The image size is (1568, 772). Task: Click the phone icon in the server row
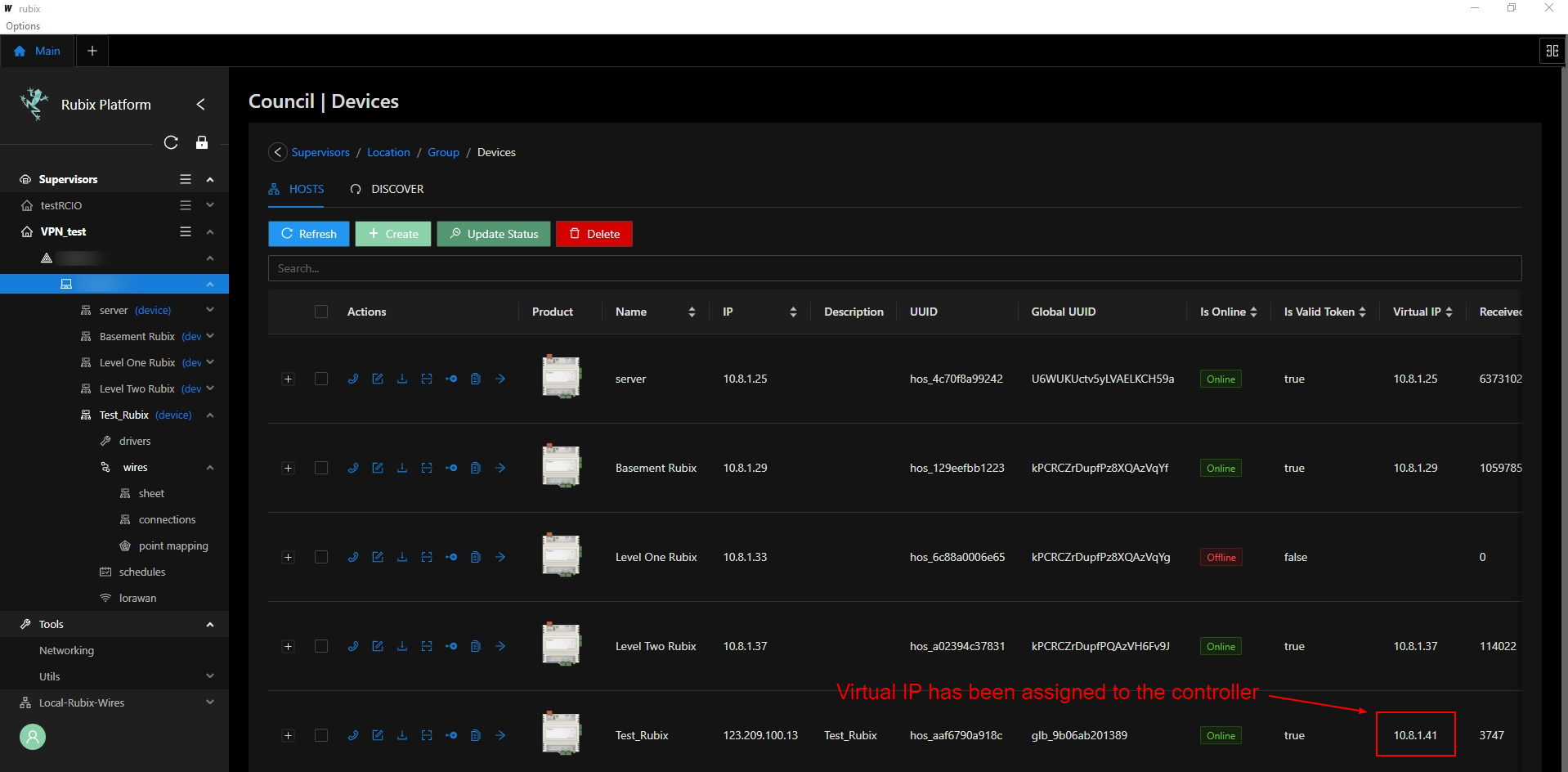coord(353,379)
